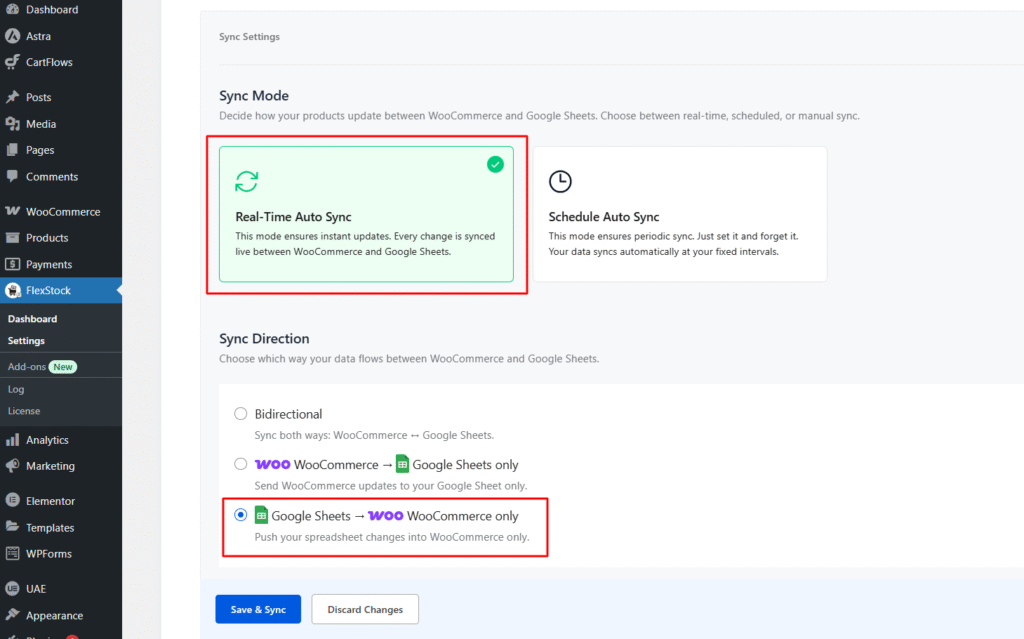Open the Astra menu item
The height and width of the screenshot is (639, 1024).
[x=61, y=36]
